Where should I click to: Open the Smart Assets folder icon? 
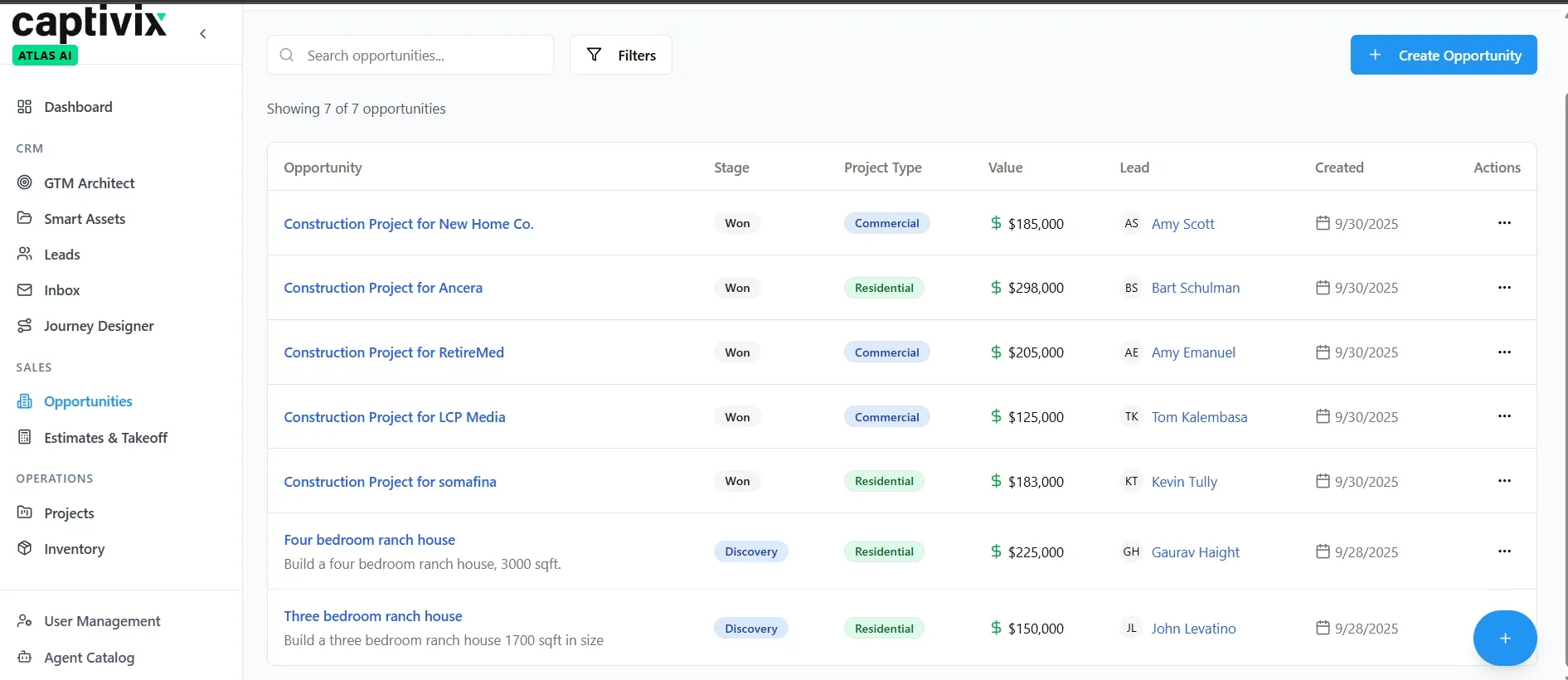click(25, 218)
